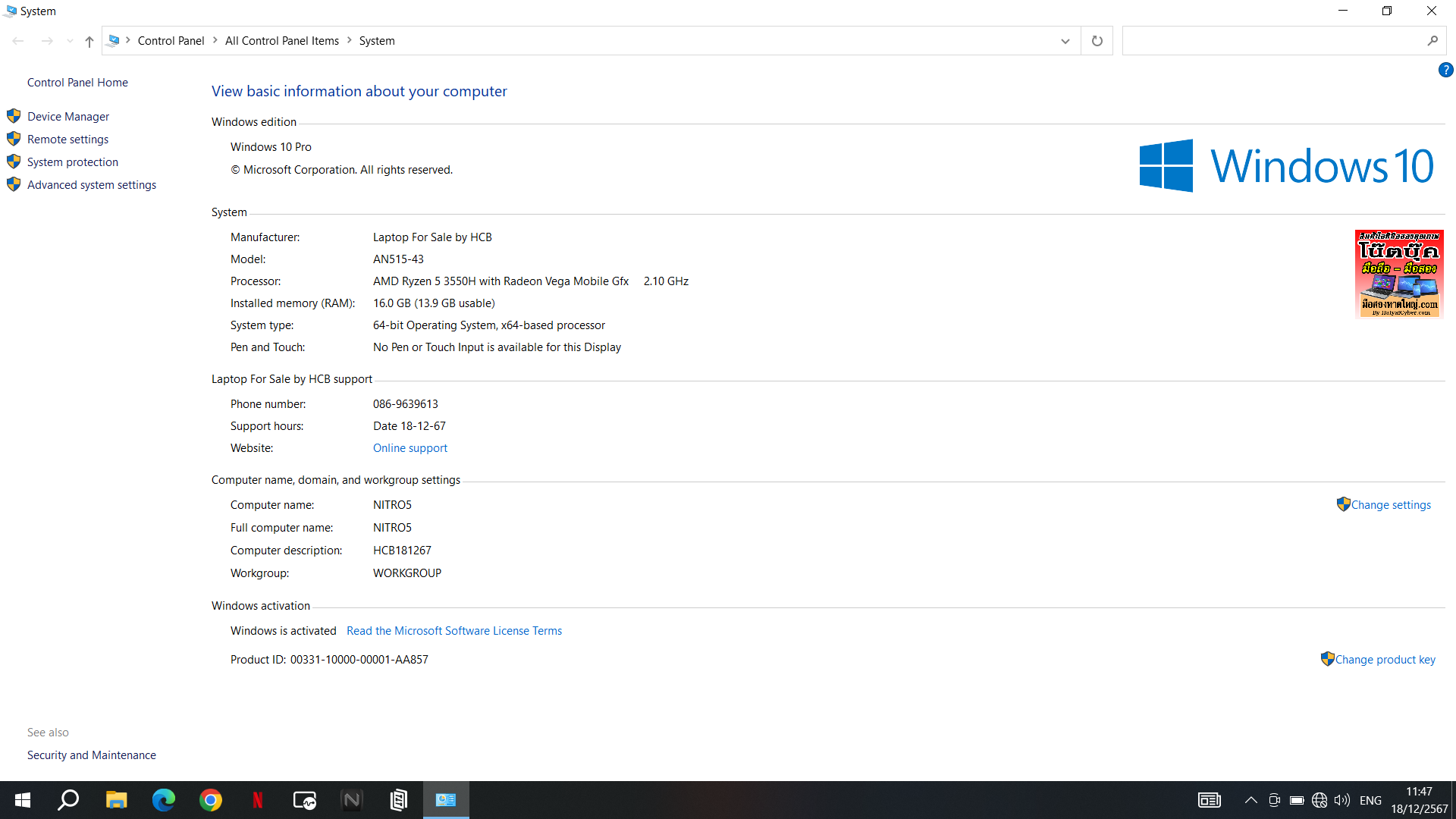Image resolution: width=1456 pixels, height=819 pixels.
Task: Click the WORKGROUP value
Action: 406,573
